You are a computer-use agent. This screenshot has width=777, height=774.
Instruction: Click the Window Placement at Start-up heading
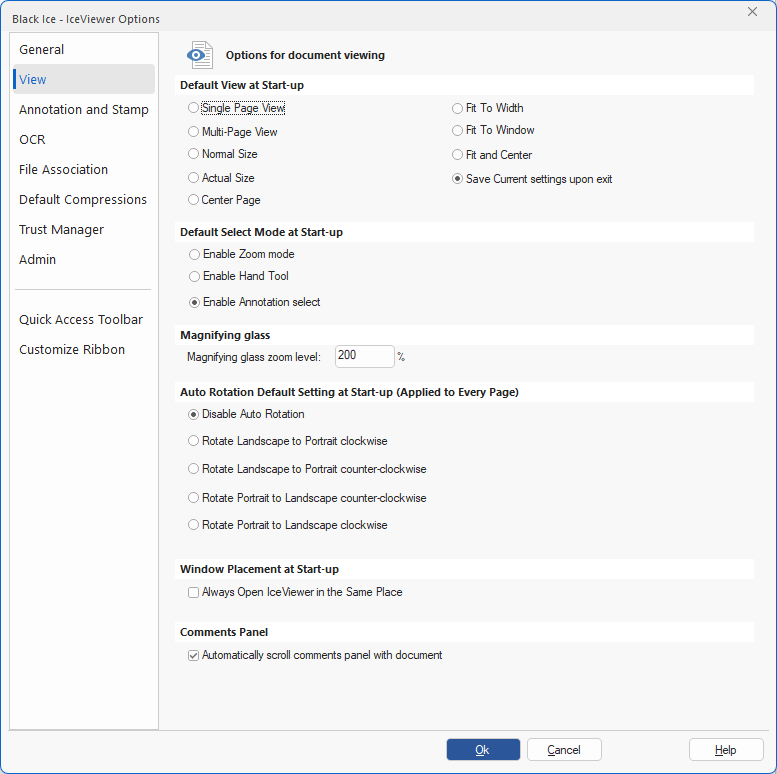pos(259,569)
